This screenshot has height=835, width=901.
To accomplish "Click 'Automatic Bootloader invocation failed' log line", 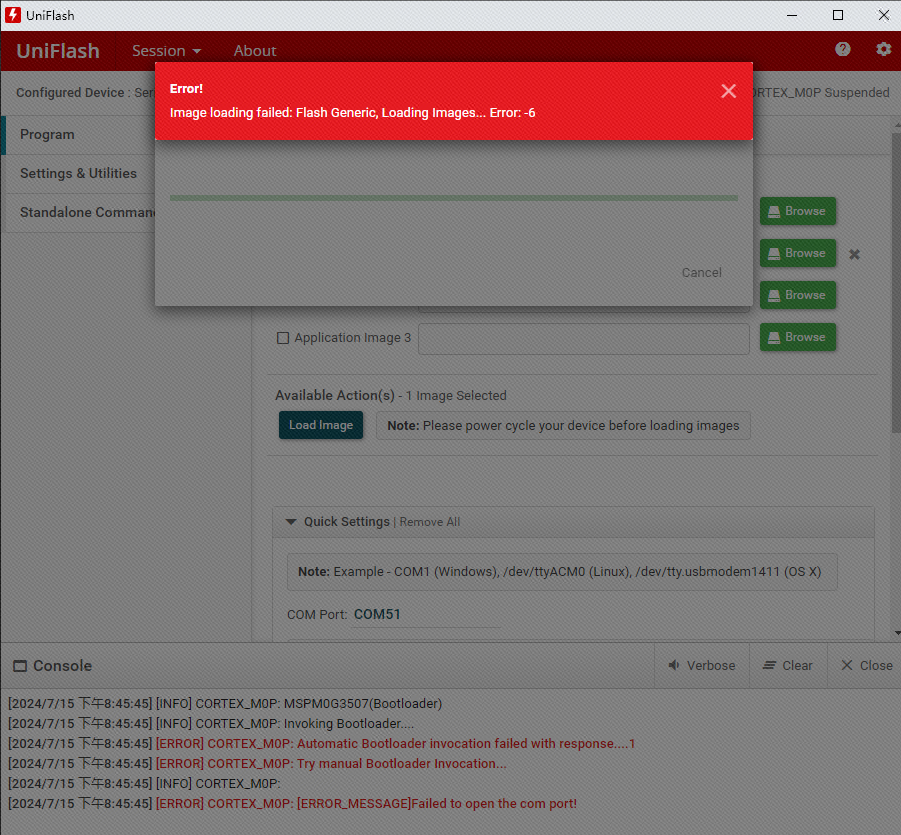I will coord(321,743).
